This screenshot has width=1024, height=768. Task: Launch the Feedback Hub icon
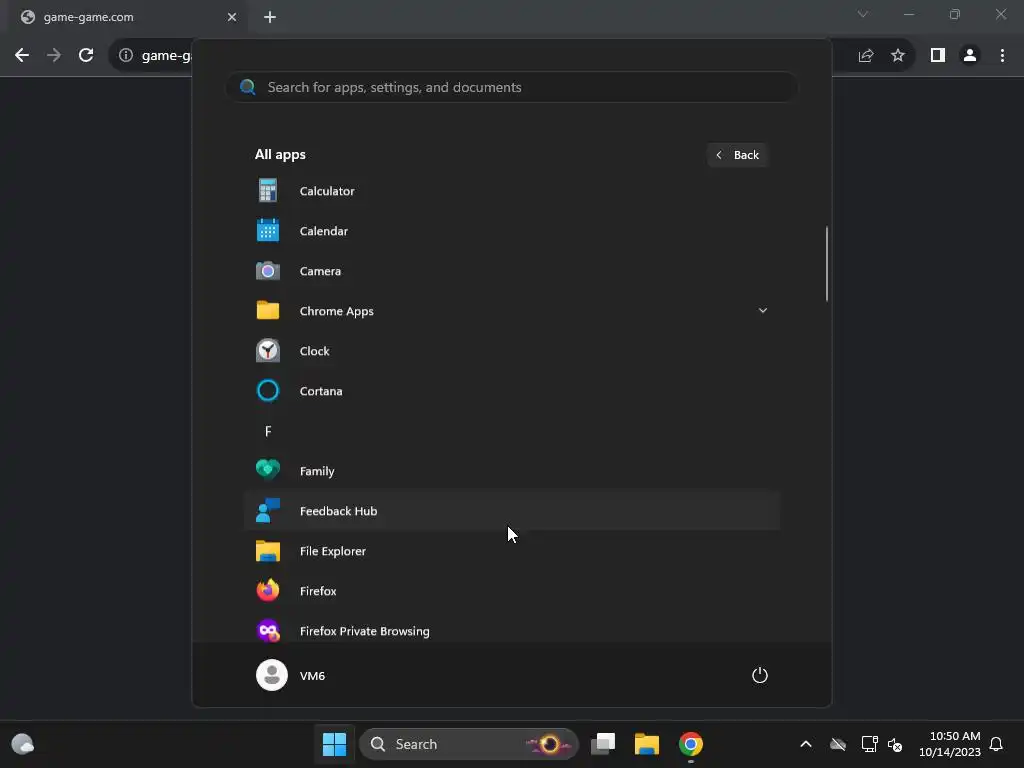268,511
